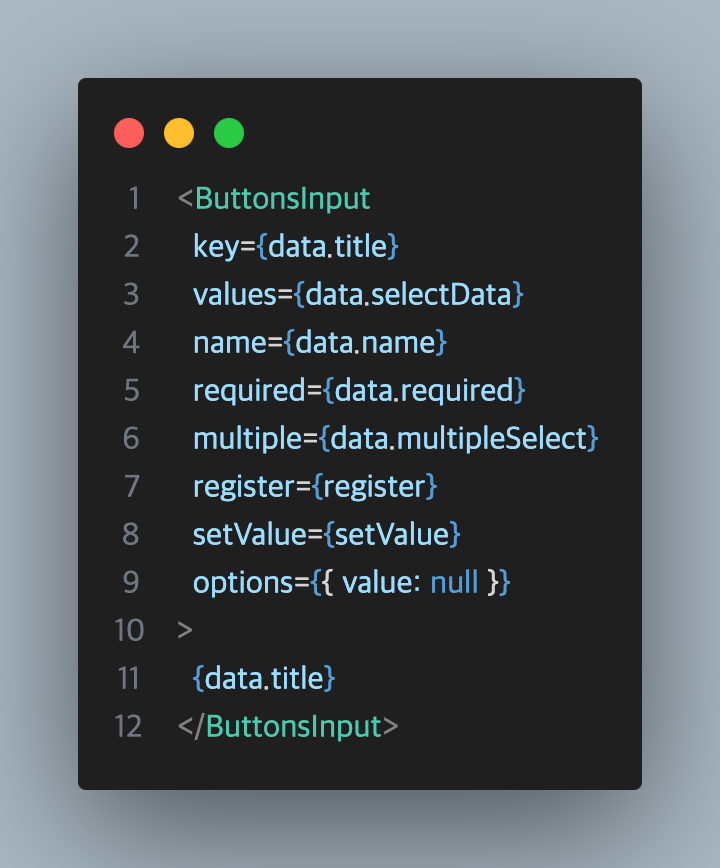Click data.name value on line 4
720x868 pixels.
[x=365, y=342]
